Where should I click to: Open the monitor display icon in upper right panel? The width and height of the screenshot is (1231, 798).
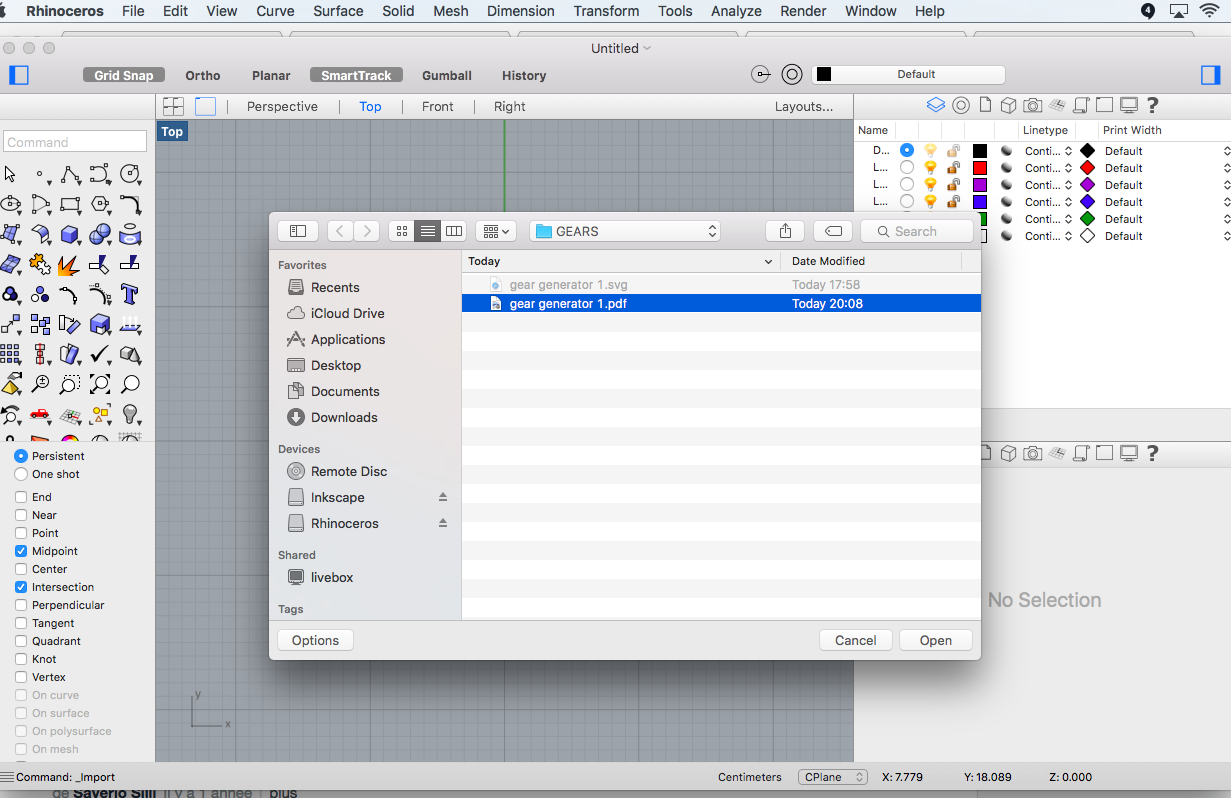click(x=1129, y=105)
